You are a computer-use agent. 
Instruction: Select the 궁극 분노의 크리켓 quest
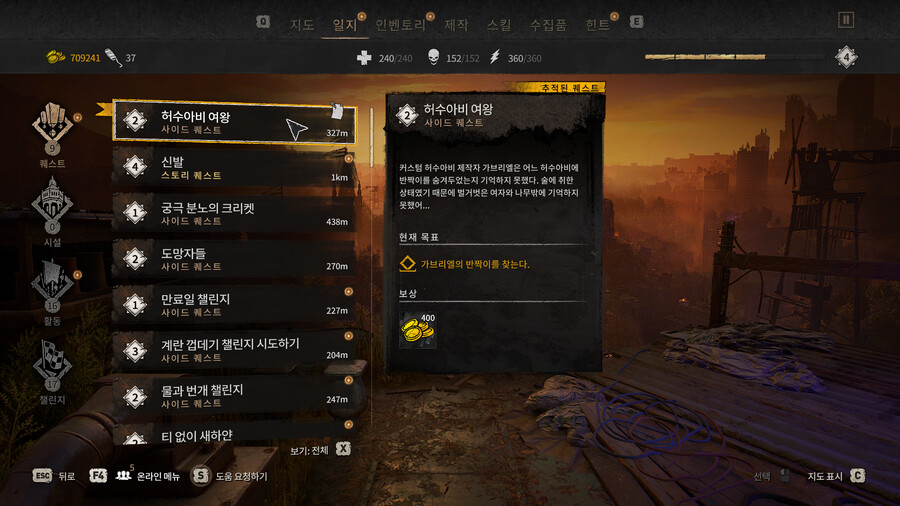[x=234, y=213]
